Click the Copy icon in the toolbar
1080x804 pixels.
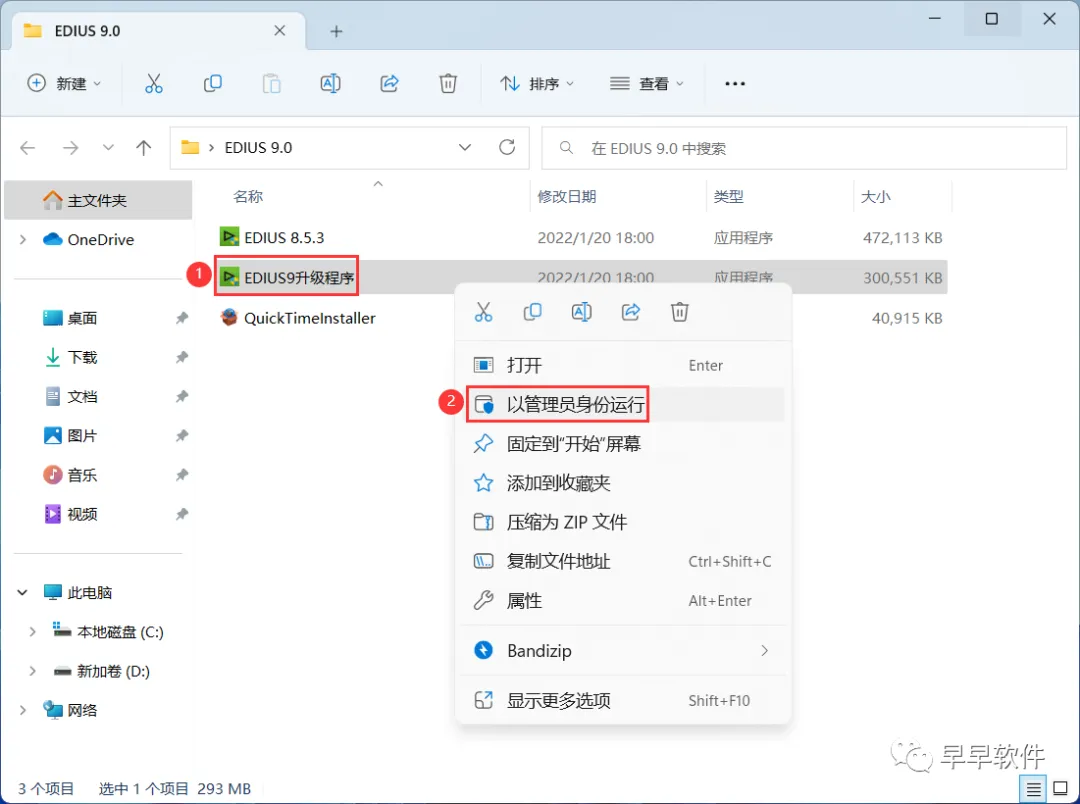pos(213,83)
